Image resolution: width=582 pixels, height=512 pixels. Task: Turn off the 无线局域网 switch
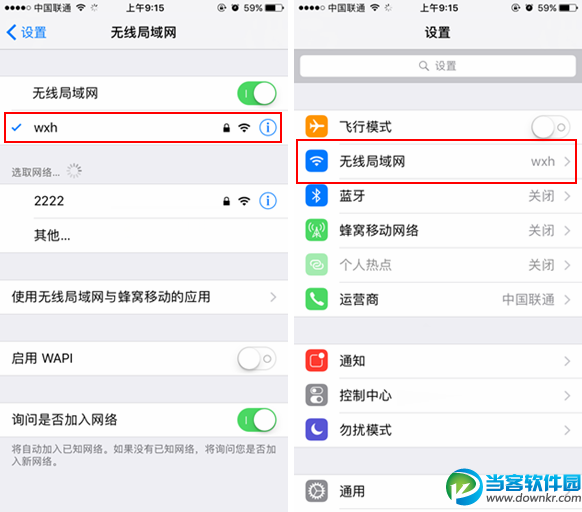click(257, 93)
